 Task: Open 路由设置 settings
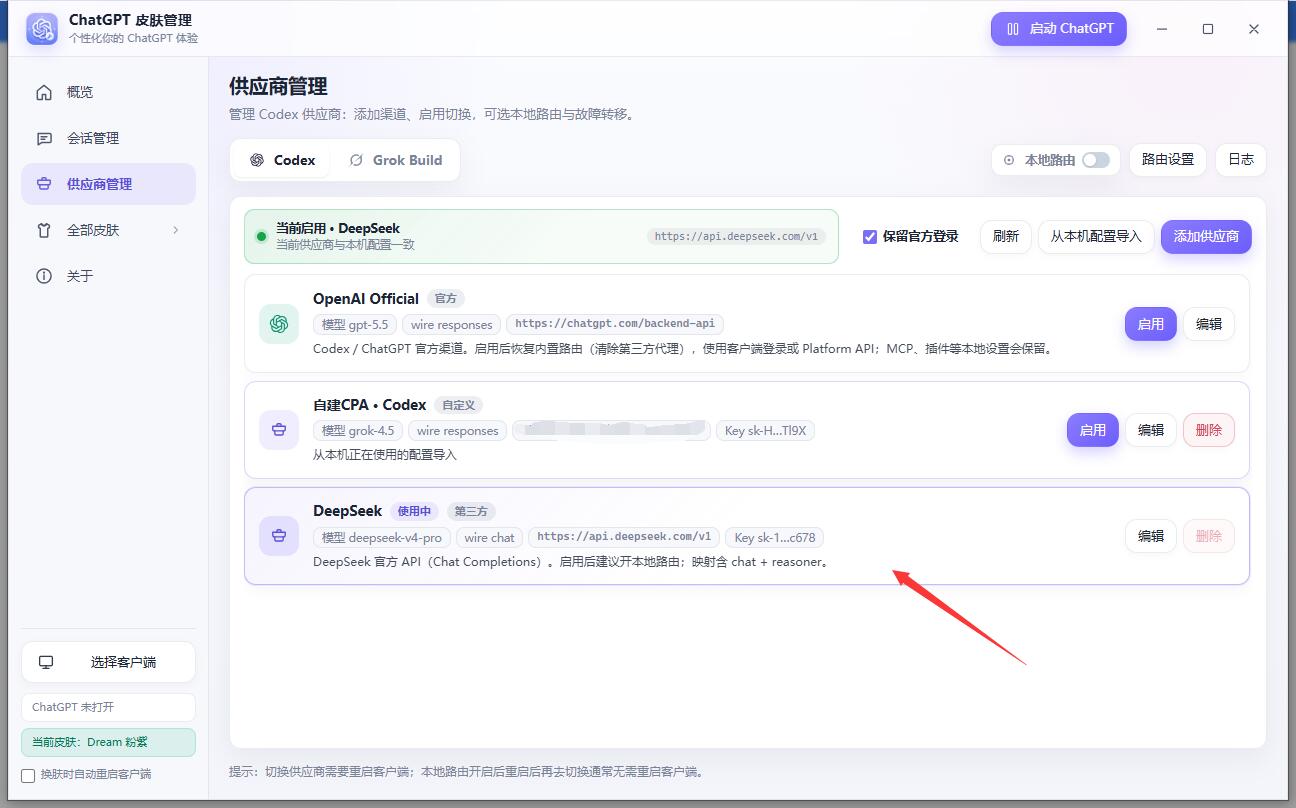point(1168,160)
